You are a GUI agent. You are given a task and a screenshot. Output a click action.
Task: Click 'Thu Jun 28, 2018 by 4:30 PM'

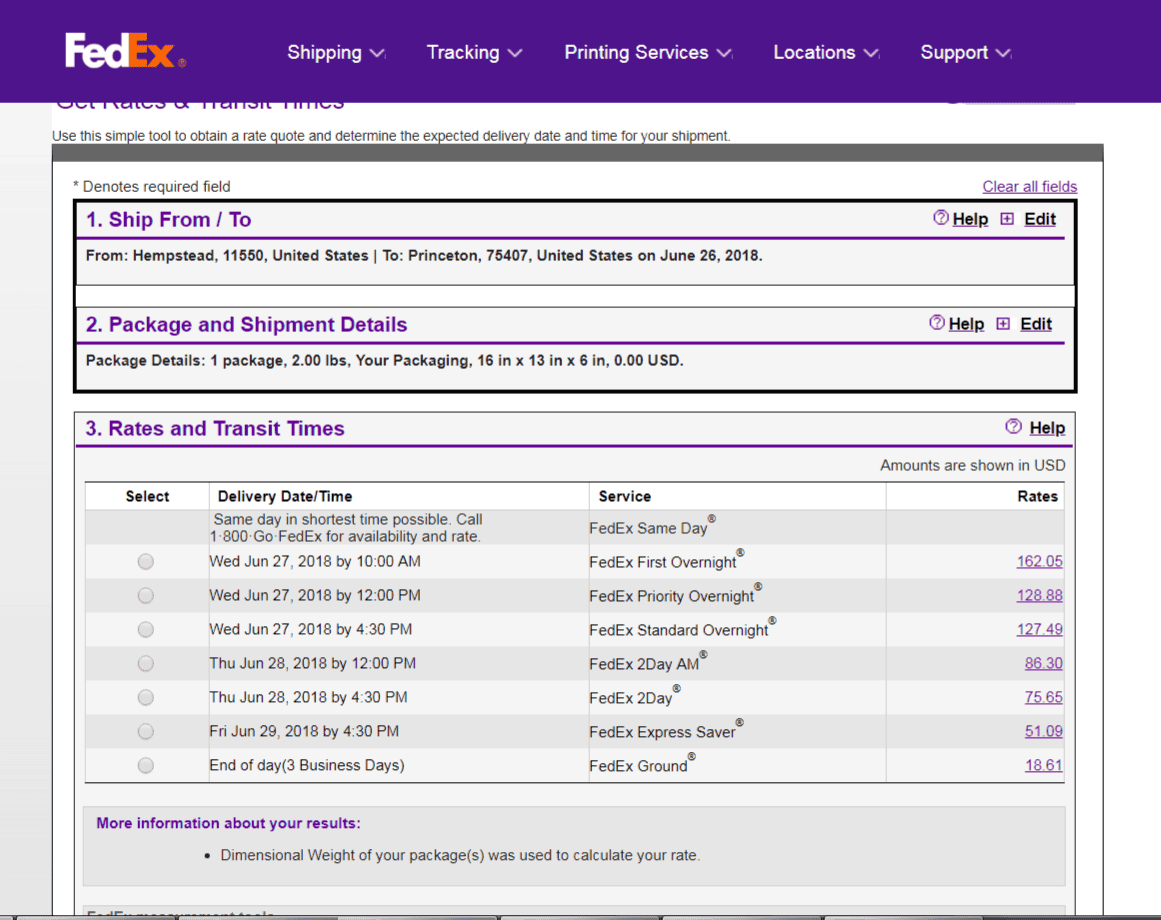tap(308, 698)
